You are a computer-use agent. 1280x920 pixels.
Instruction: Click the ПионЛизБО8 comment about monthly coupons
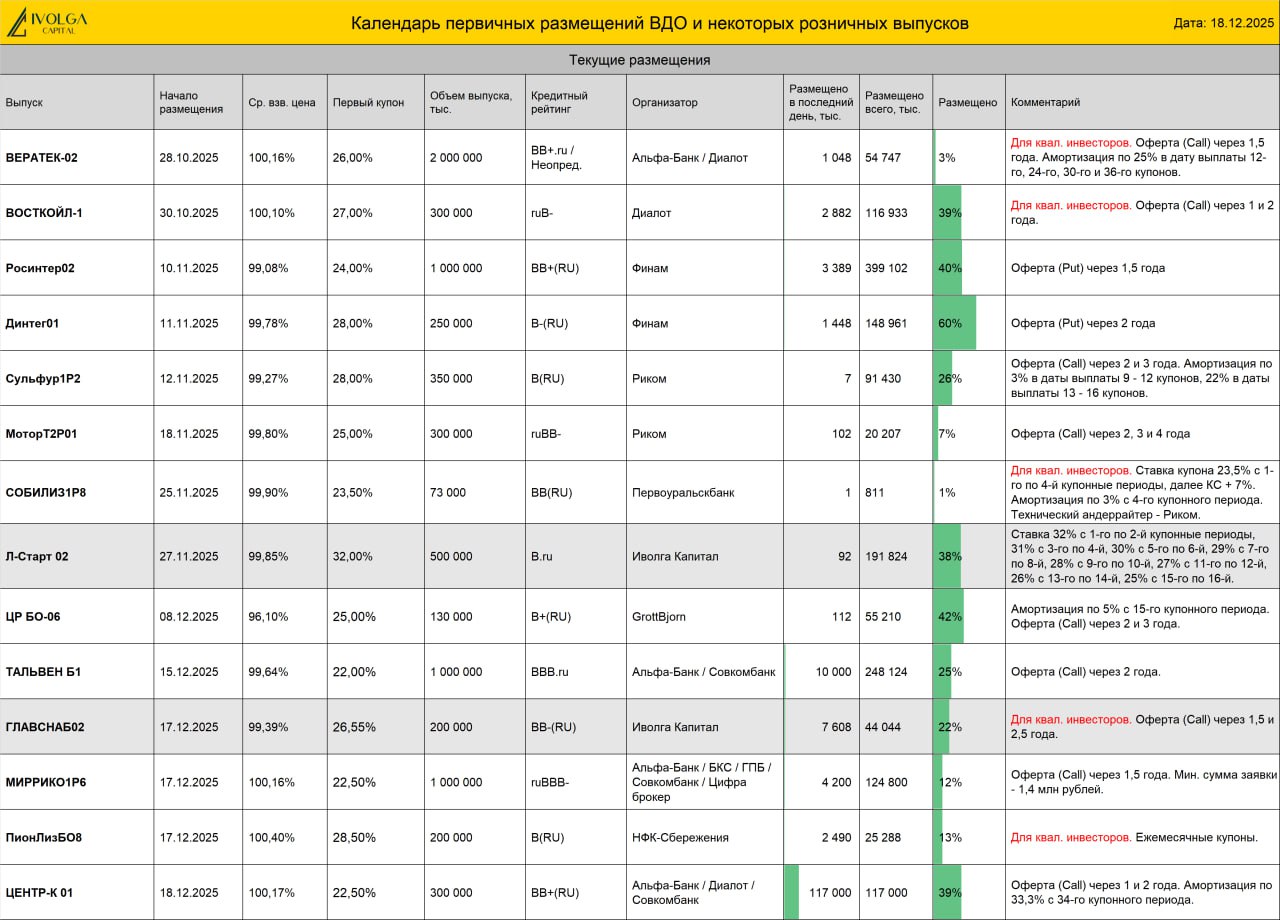click(x=1135, y=837)
